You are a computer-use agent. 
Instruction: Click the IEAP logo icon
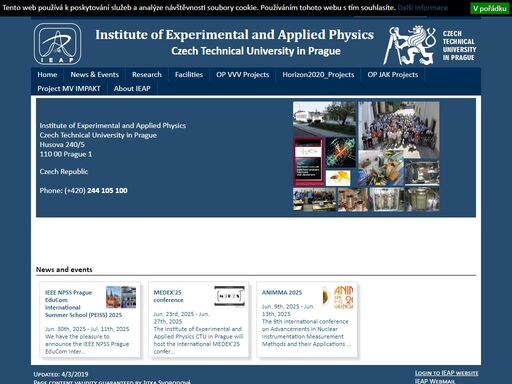tap(57, 44)
